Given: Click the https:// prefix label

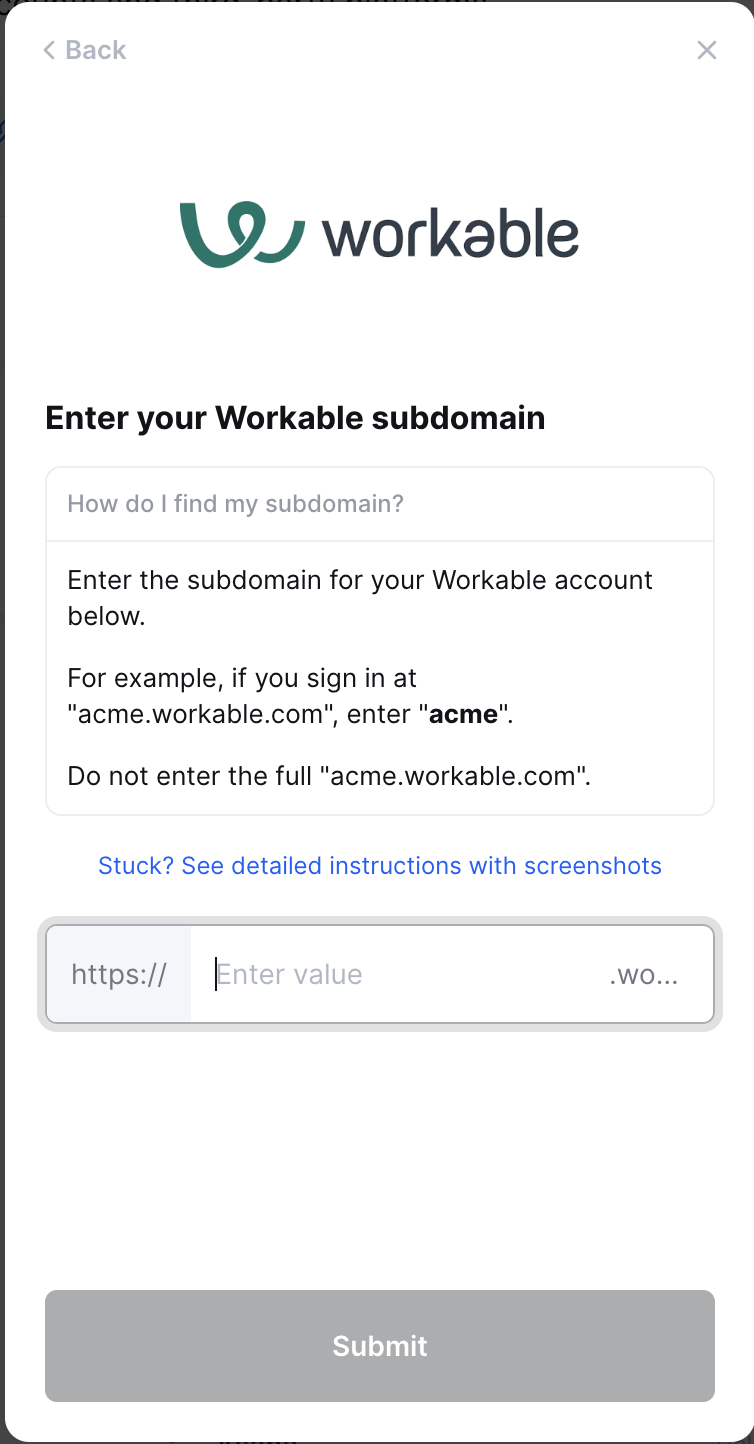Looking at the screenshot, I should pyautogui.click(x=119, y=974).
